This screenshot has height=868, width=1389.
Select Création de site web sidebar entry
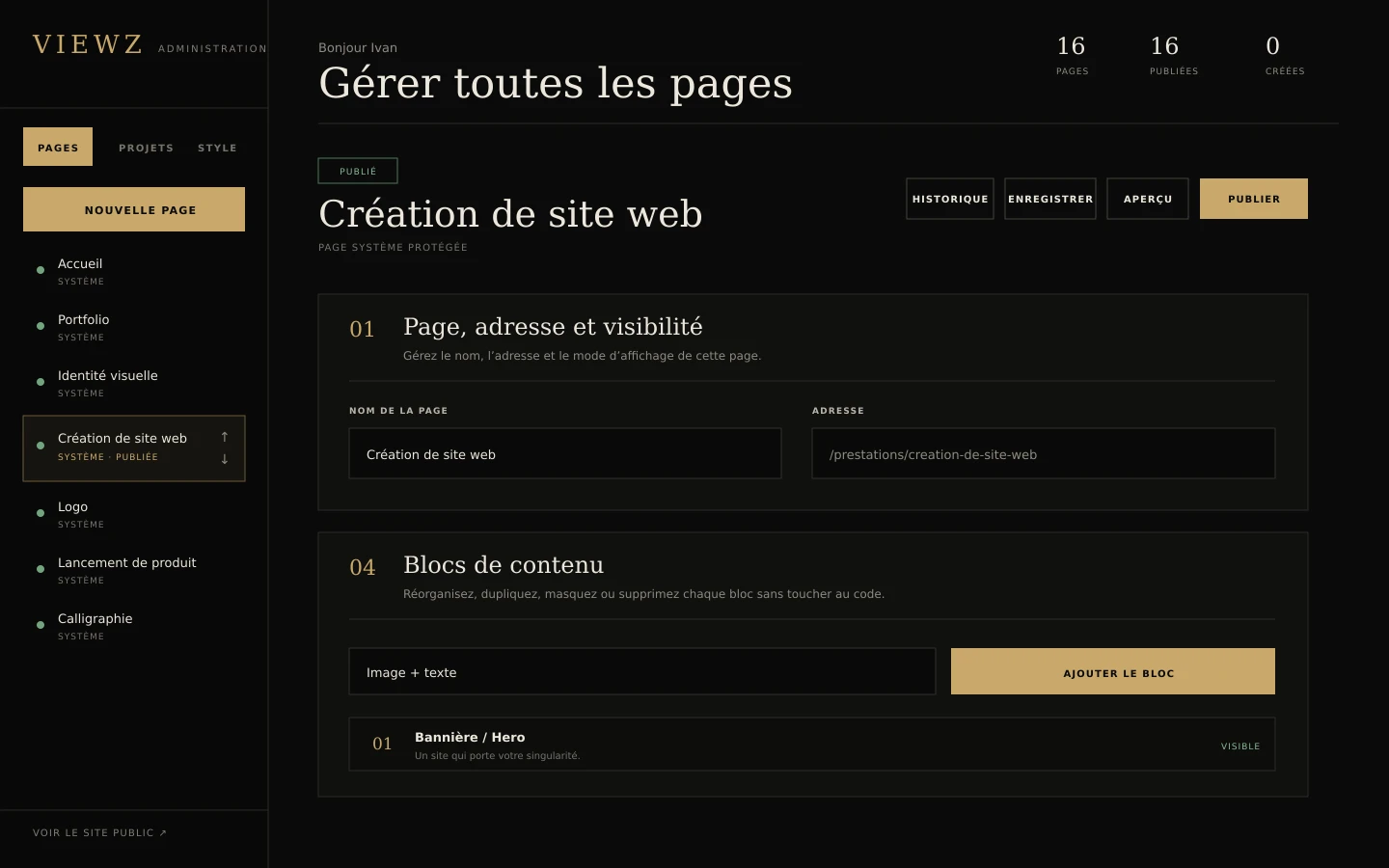pos(134,448)
